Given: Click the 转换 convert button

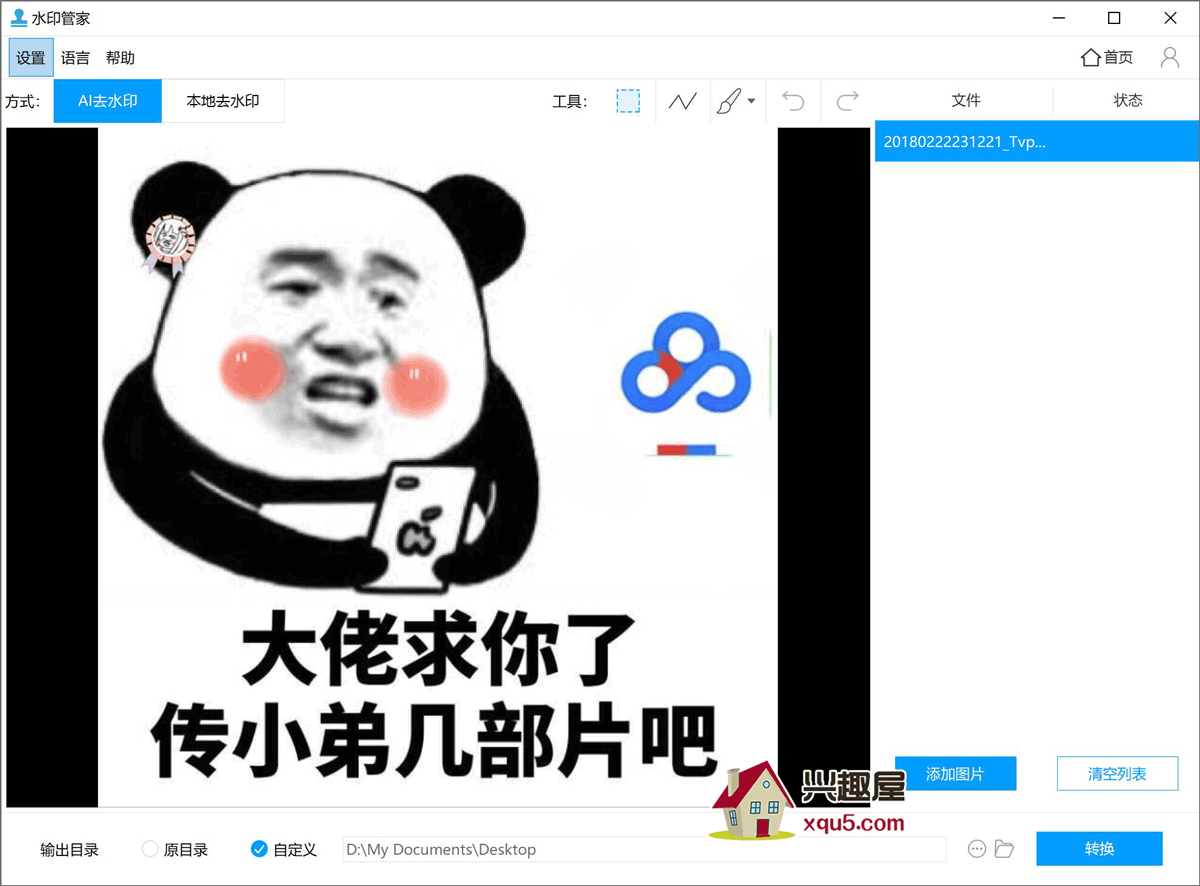Looking at the screenshot, I should pos(1099,849).
